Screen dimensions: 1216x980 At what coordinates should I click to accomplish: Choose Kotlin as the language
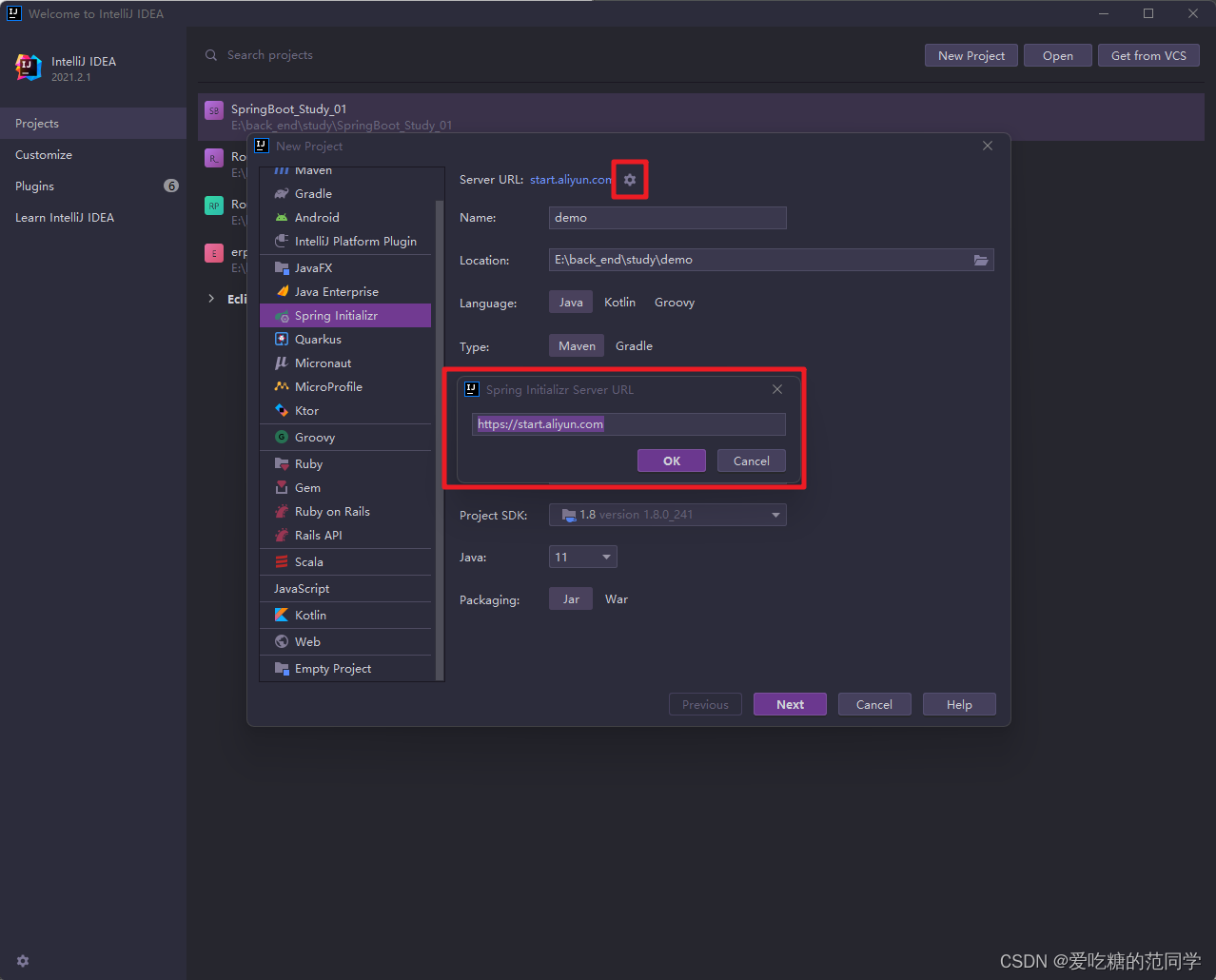coord(619,303)
